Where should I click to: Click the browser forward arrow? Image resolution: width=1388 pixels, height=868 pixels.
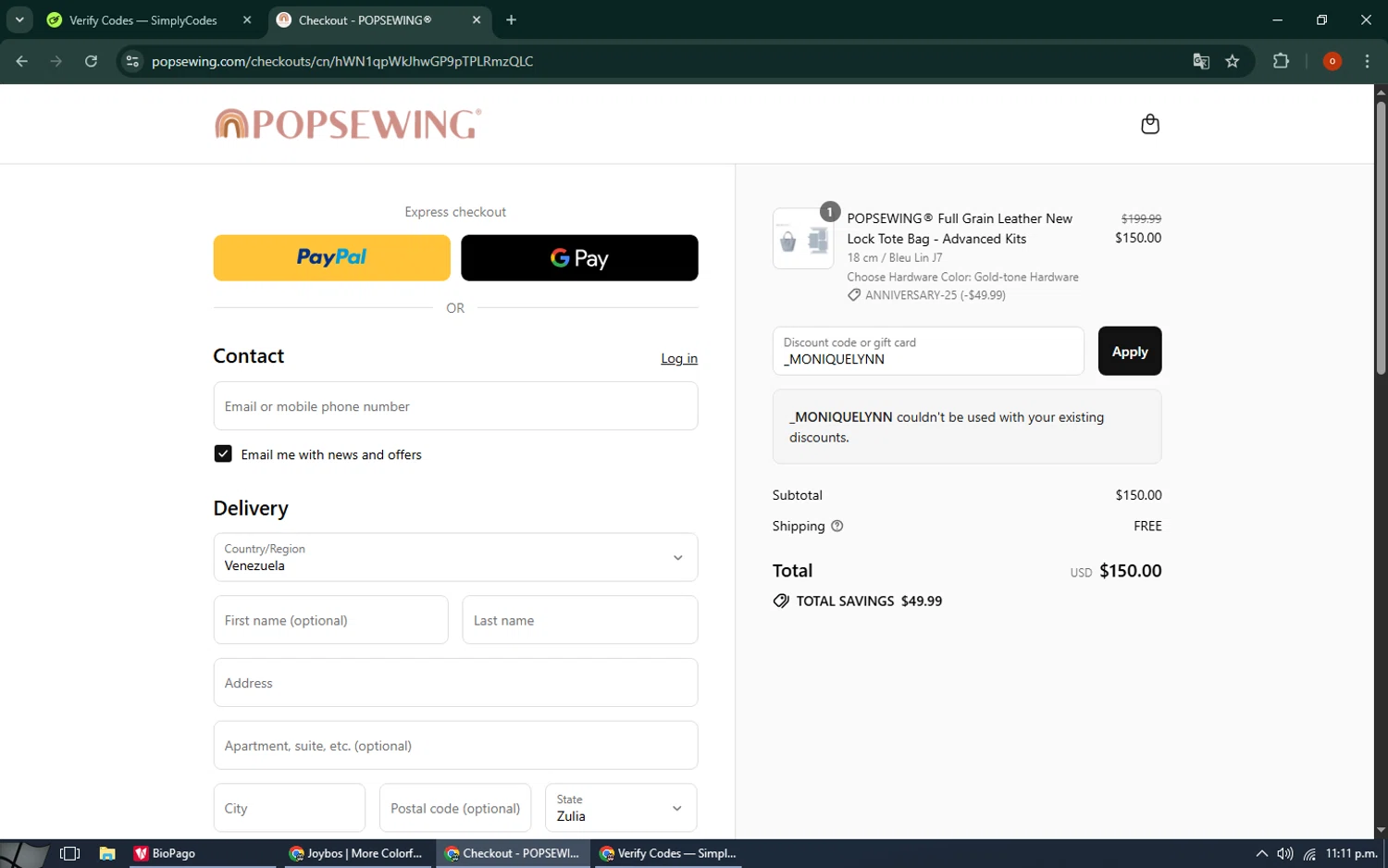pyautogui.click(x=56, y=61)
